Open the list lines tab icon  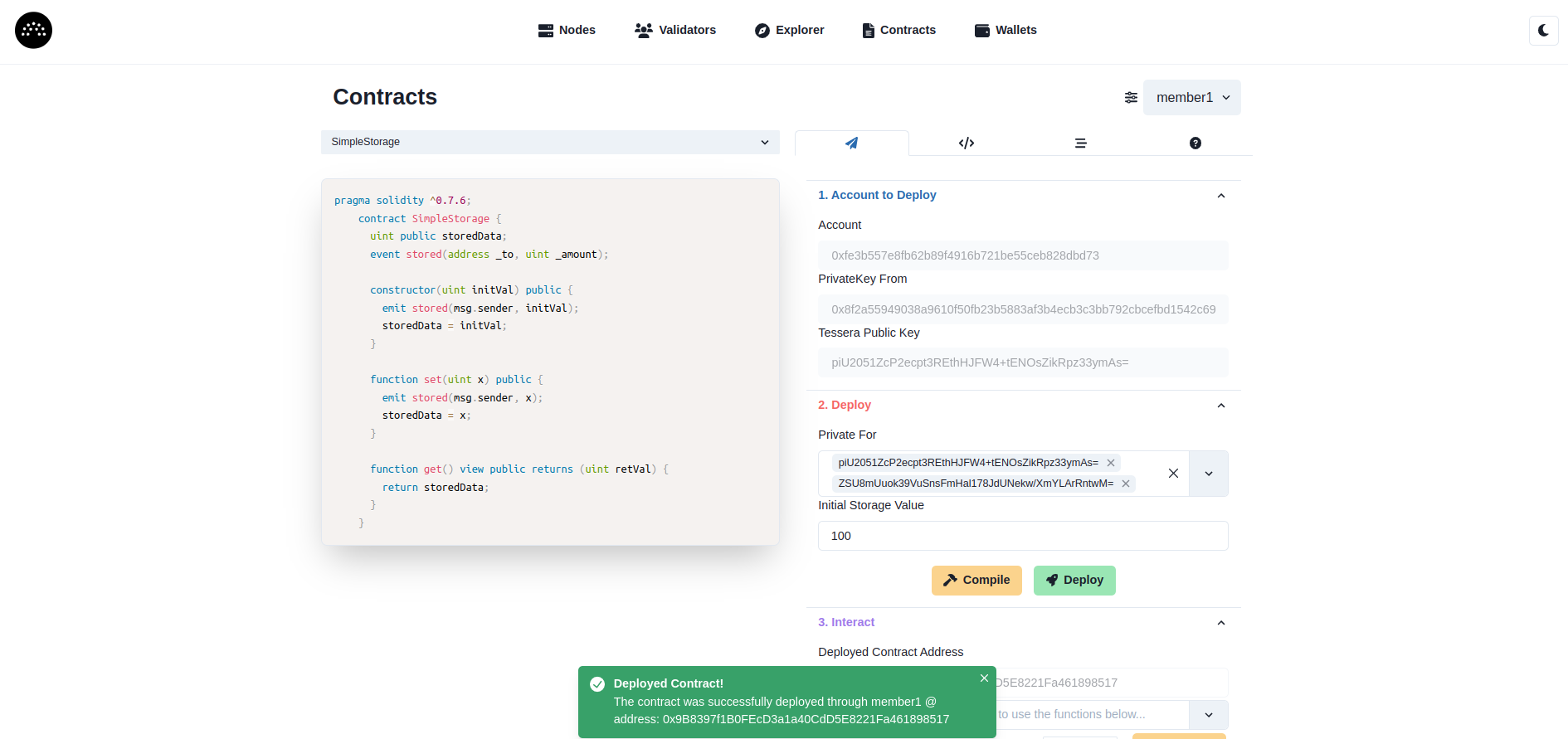pyautogui.click(x=1080, y=143)
